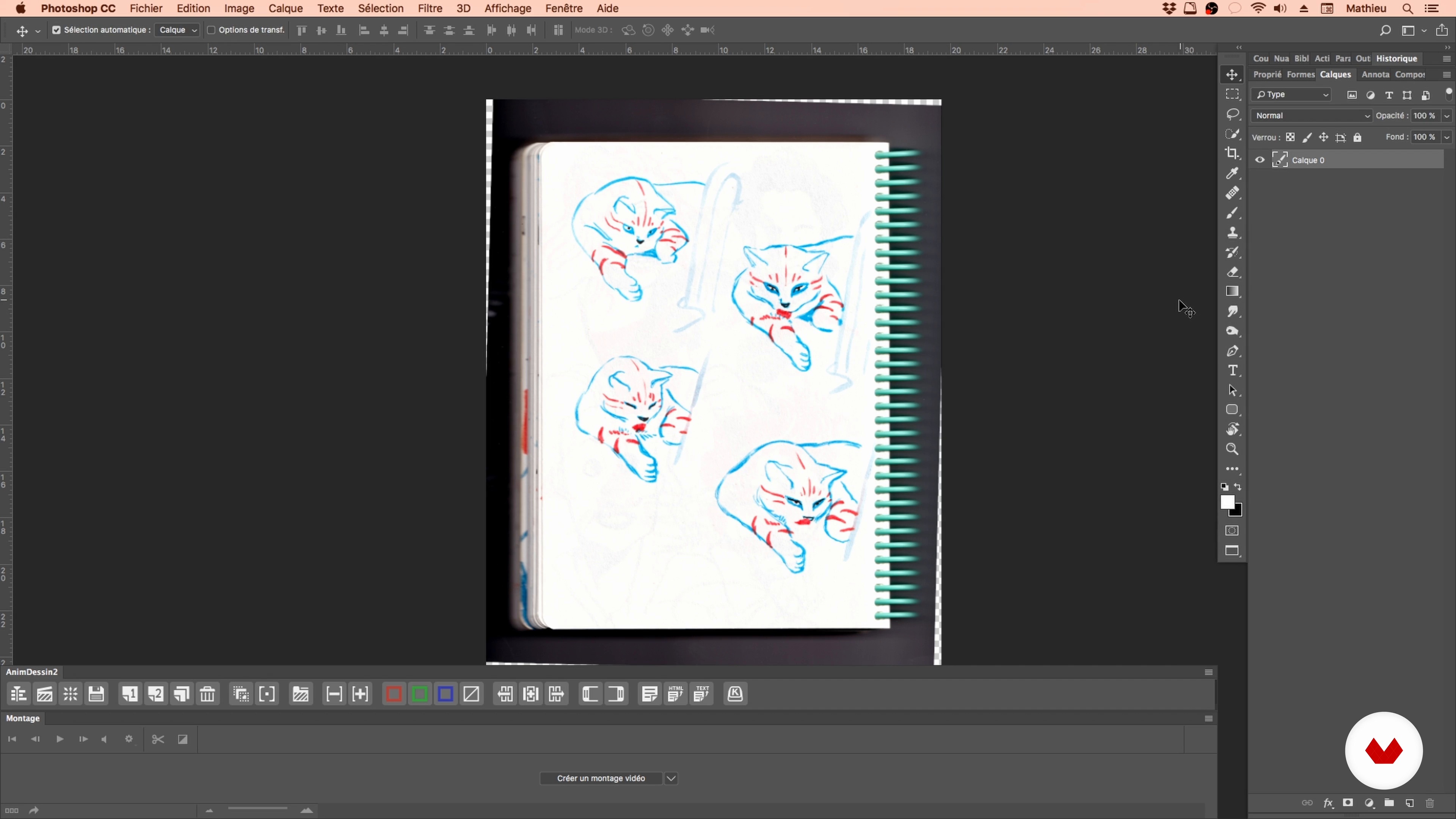Click the save icon in AnimDessin2 panel
The width and height of the screenshot is (1456, 819).
96,694
